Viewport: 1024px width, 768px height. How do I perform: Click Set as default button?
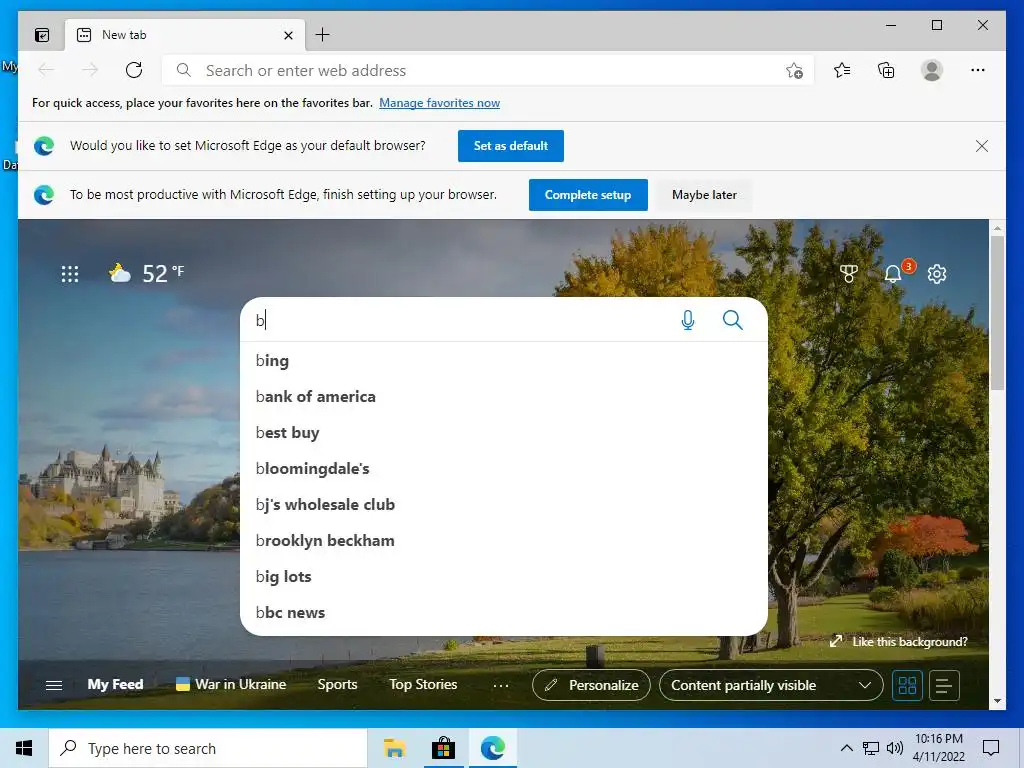coord(511,146)
